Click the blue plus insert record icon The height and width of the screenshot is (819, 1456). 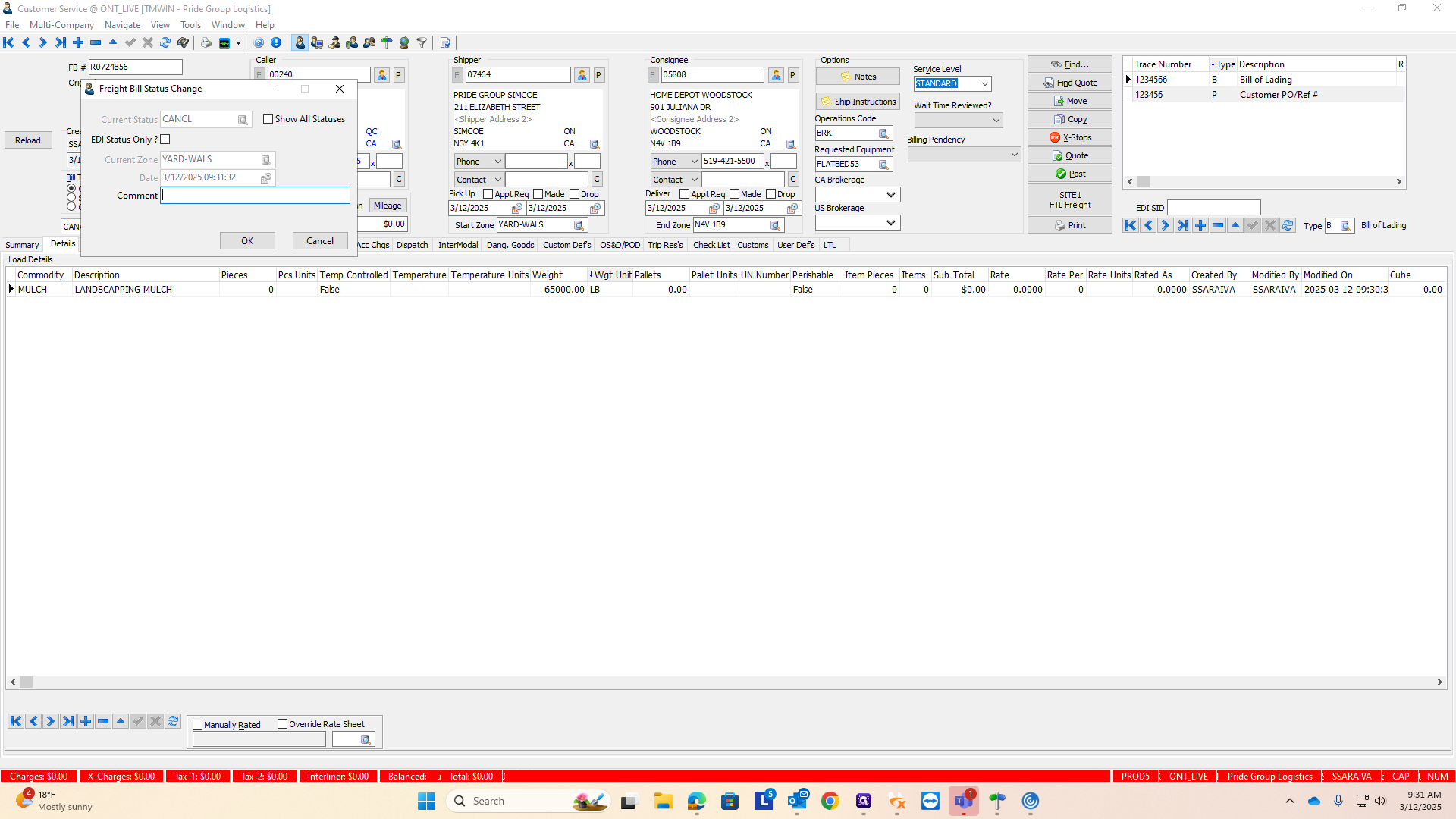[x=78, y=43]
